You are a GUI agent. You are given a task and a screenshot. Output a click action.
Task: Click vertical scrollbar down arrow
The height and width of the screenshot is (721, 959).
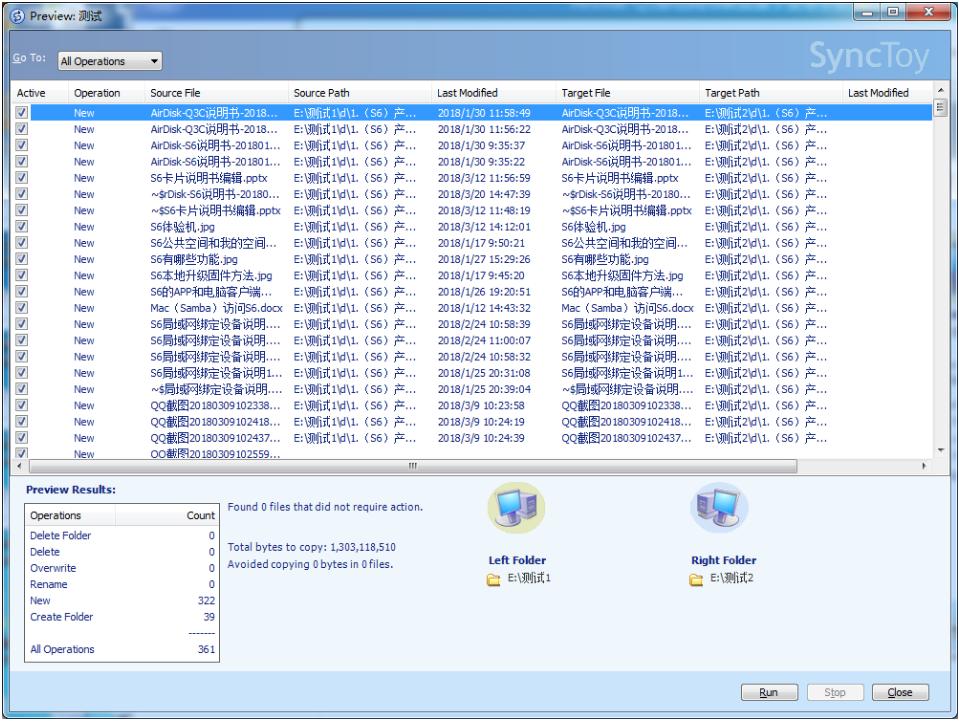point(939,451)
